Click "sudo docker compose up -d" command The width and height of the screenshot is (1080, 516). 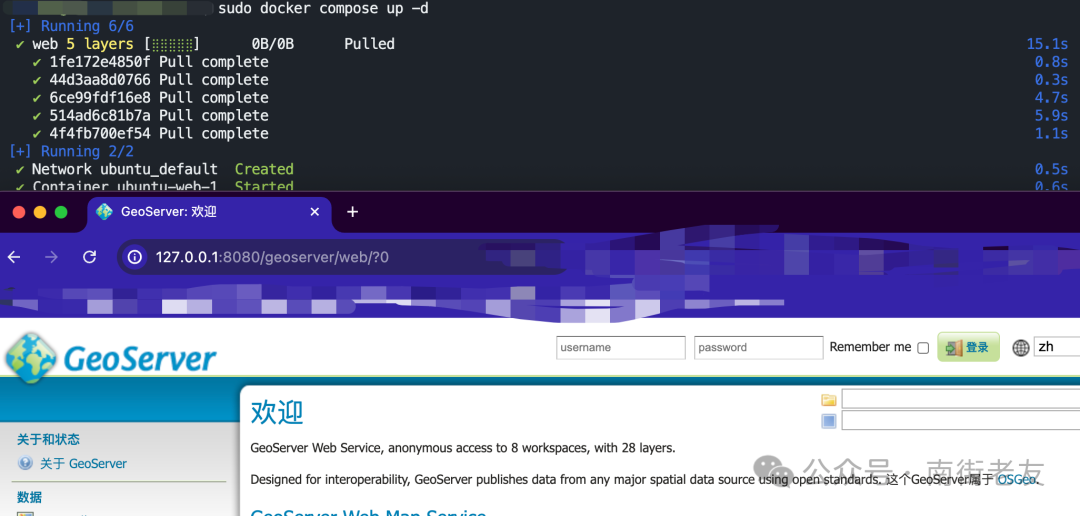[x=323, y=10]
